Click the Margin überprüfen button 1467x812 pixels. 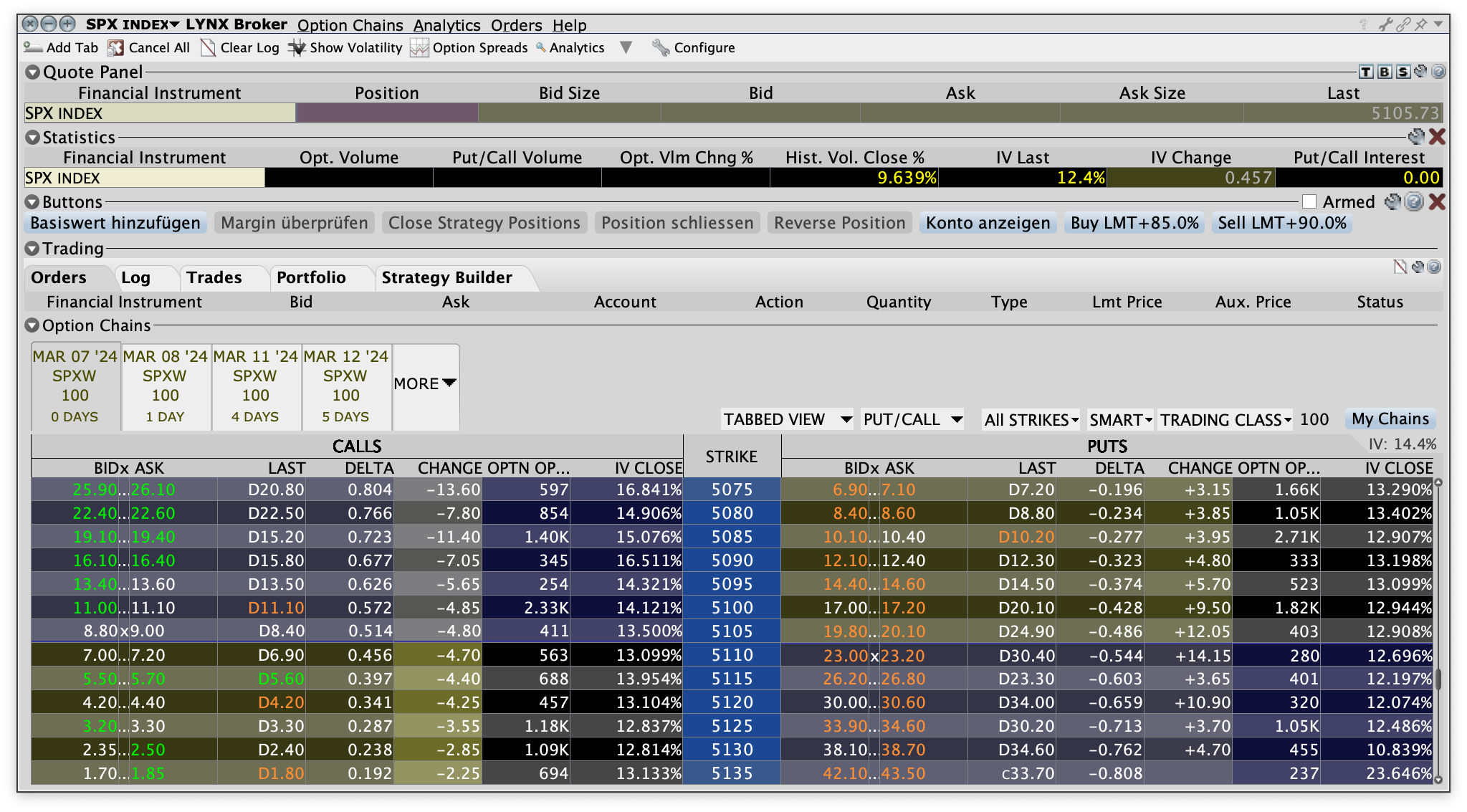tap(295, 223)
